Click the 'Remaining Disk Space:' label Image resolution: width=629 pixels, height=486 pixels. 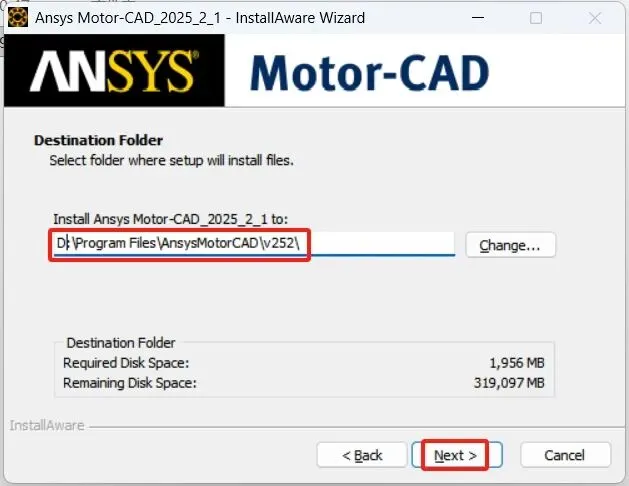(130, 383)
